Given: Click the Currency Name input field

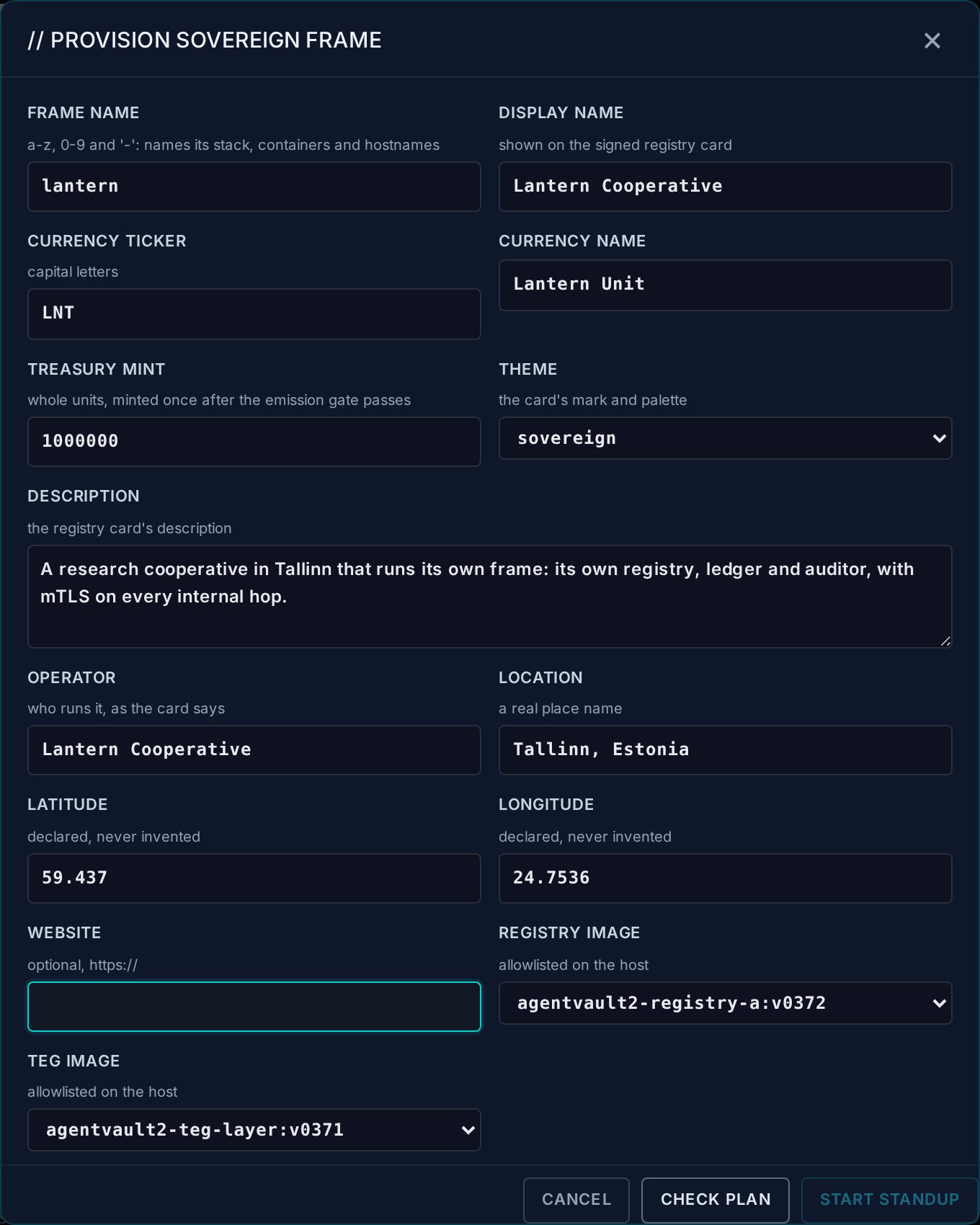Looking at the screenshot, I should 725,285.
